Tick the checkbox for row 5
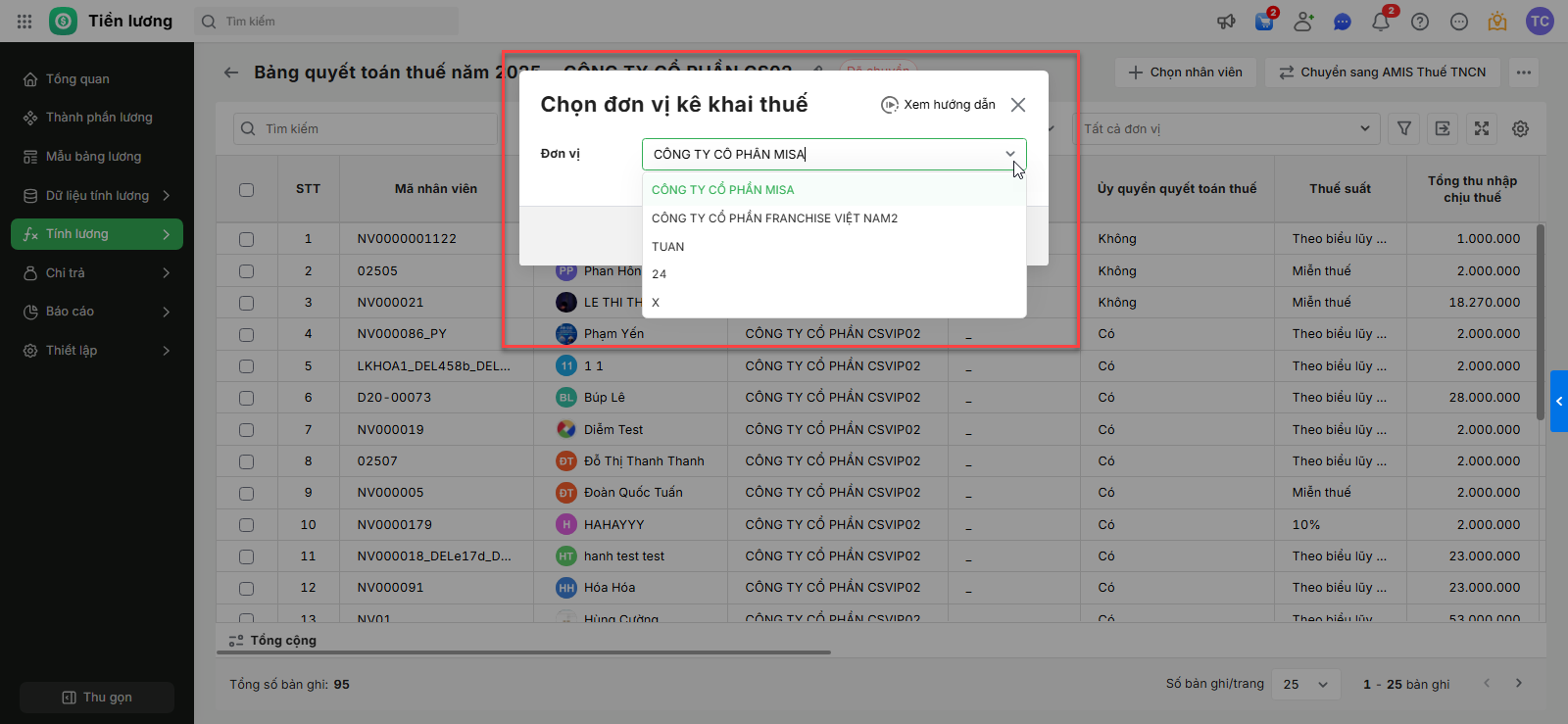The height and width of the screenshot is (724, 1568). pos(246,366)
